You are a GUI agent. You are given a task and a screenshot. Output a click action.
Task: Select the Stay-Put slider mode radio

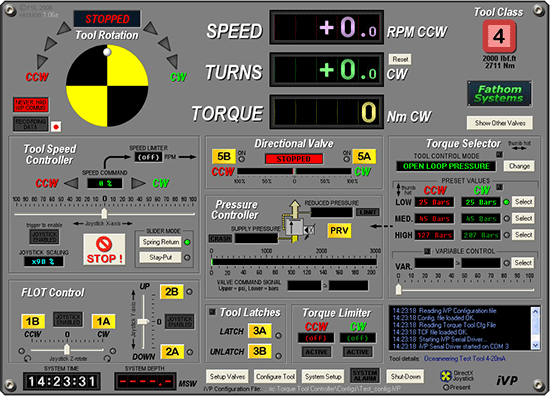coord(187,257)
